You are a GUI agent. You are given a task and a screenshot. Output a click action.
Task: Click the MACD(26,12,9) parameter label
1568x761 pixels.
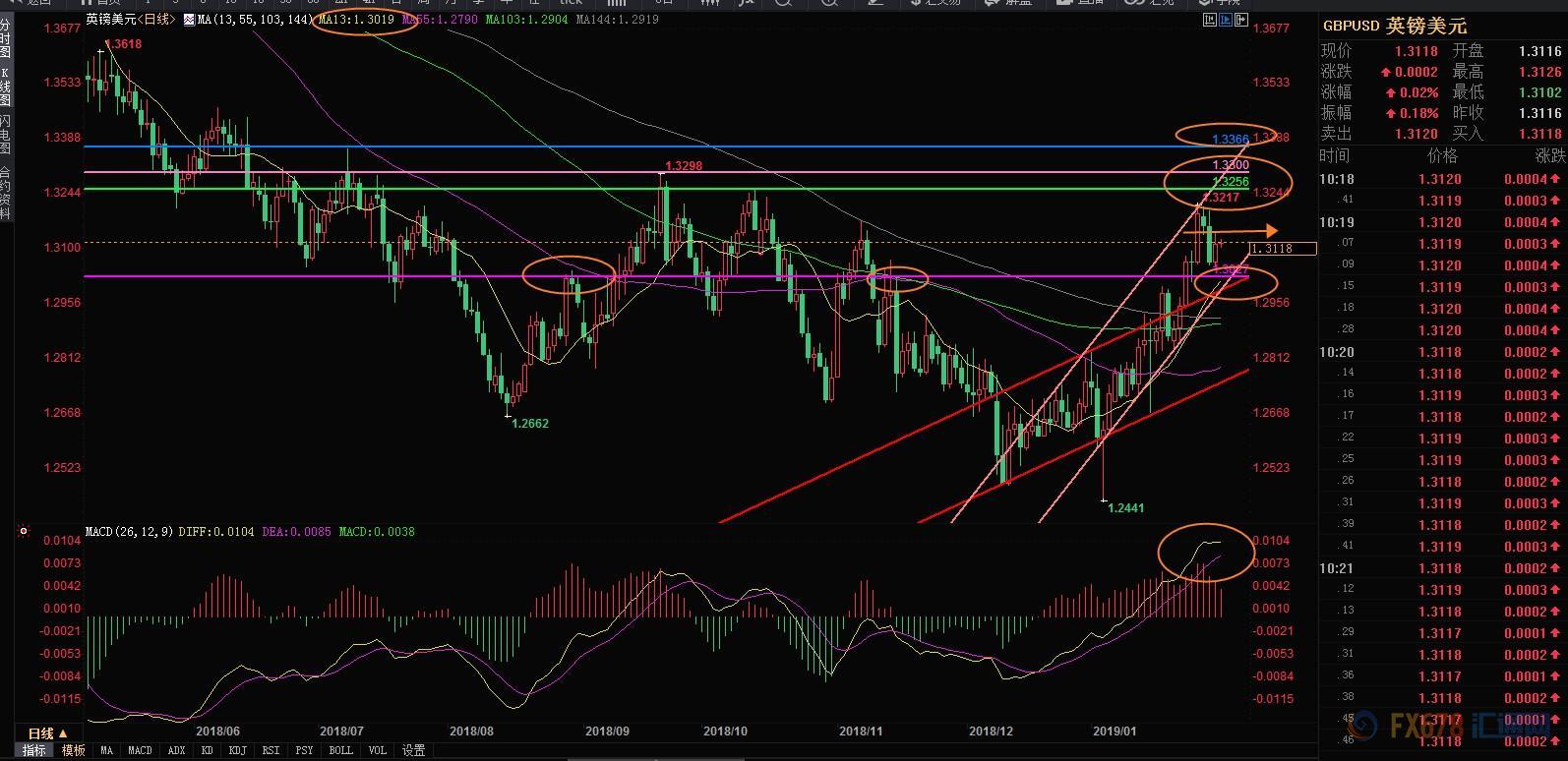tap(129, 532)
